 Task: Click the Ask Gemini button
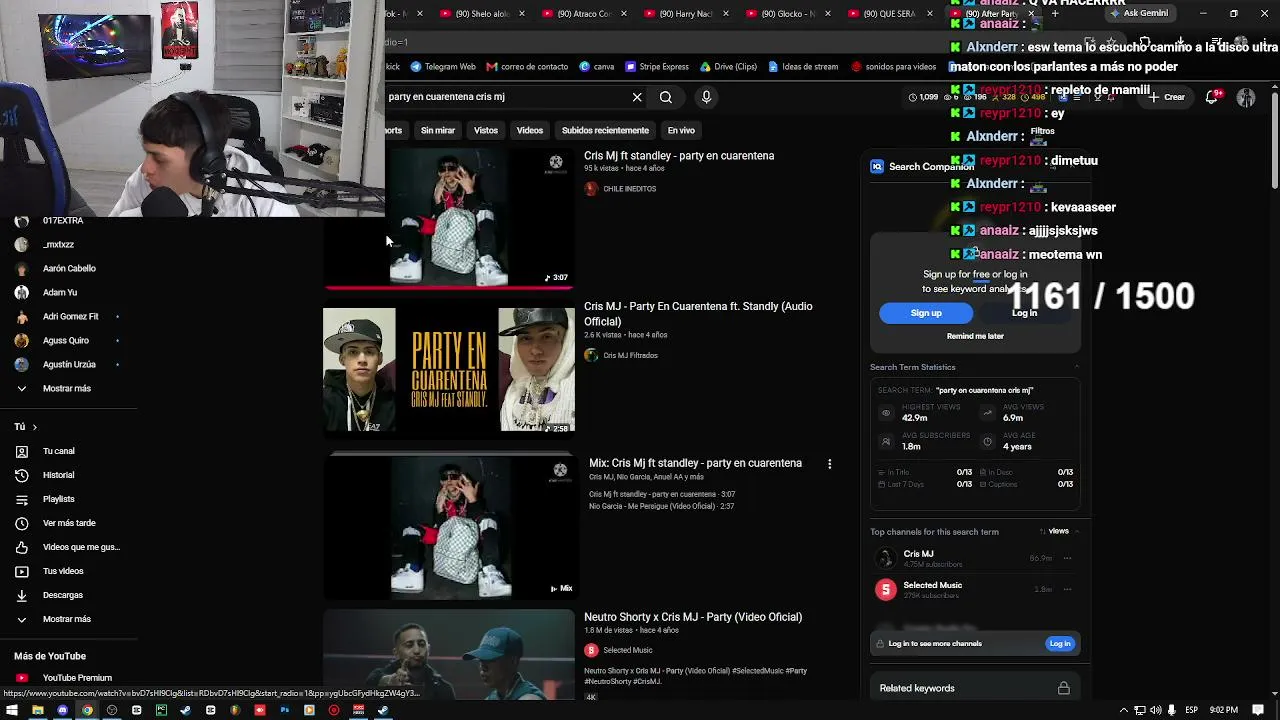1139,14
